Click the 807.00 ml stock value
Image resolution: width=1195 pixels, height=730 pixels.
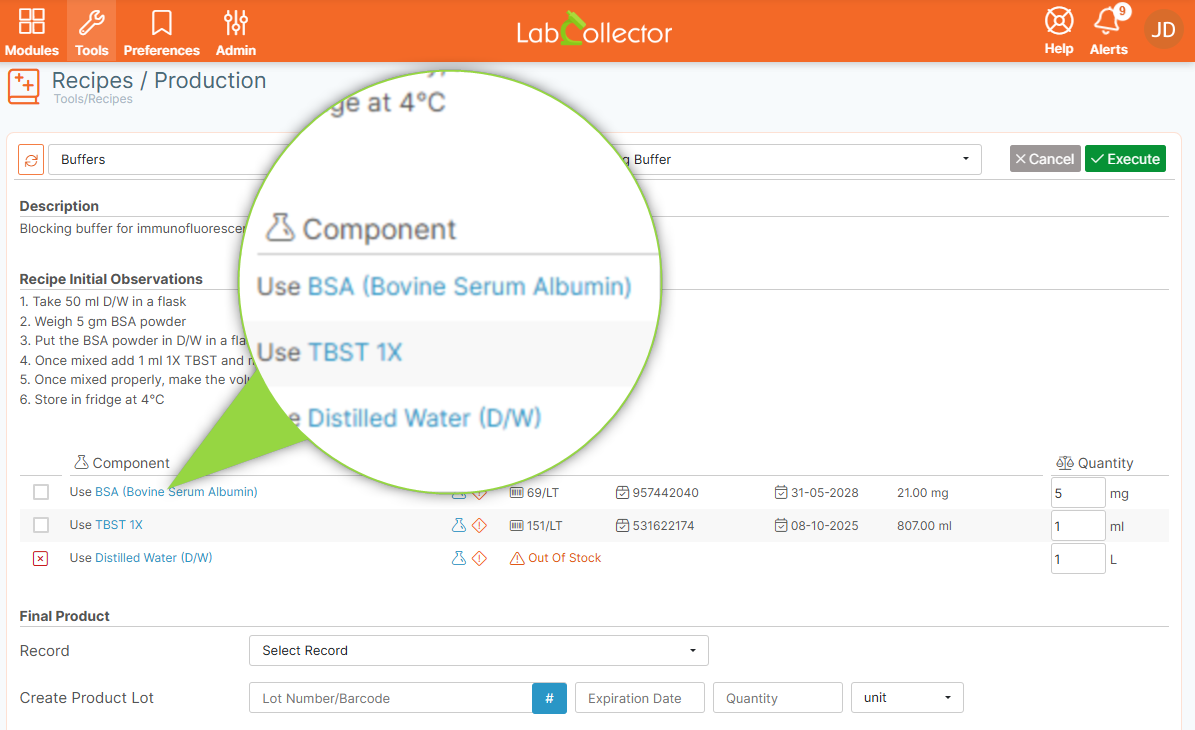(924, 525)
